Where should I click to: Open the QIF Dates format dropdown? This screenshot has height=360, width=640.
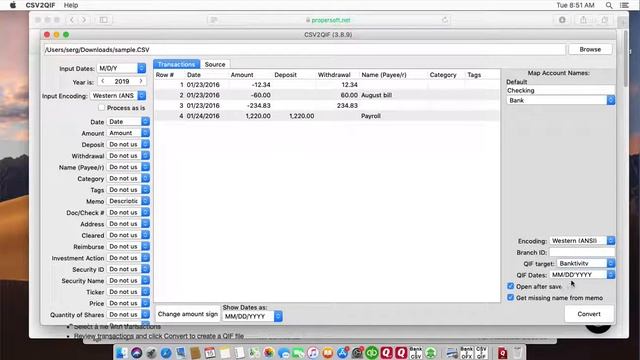tap(582, 275)
